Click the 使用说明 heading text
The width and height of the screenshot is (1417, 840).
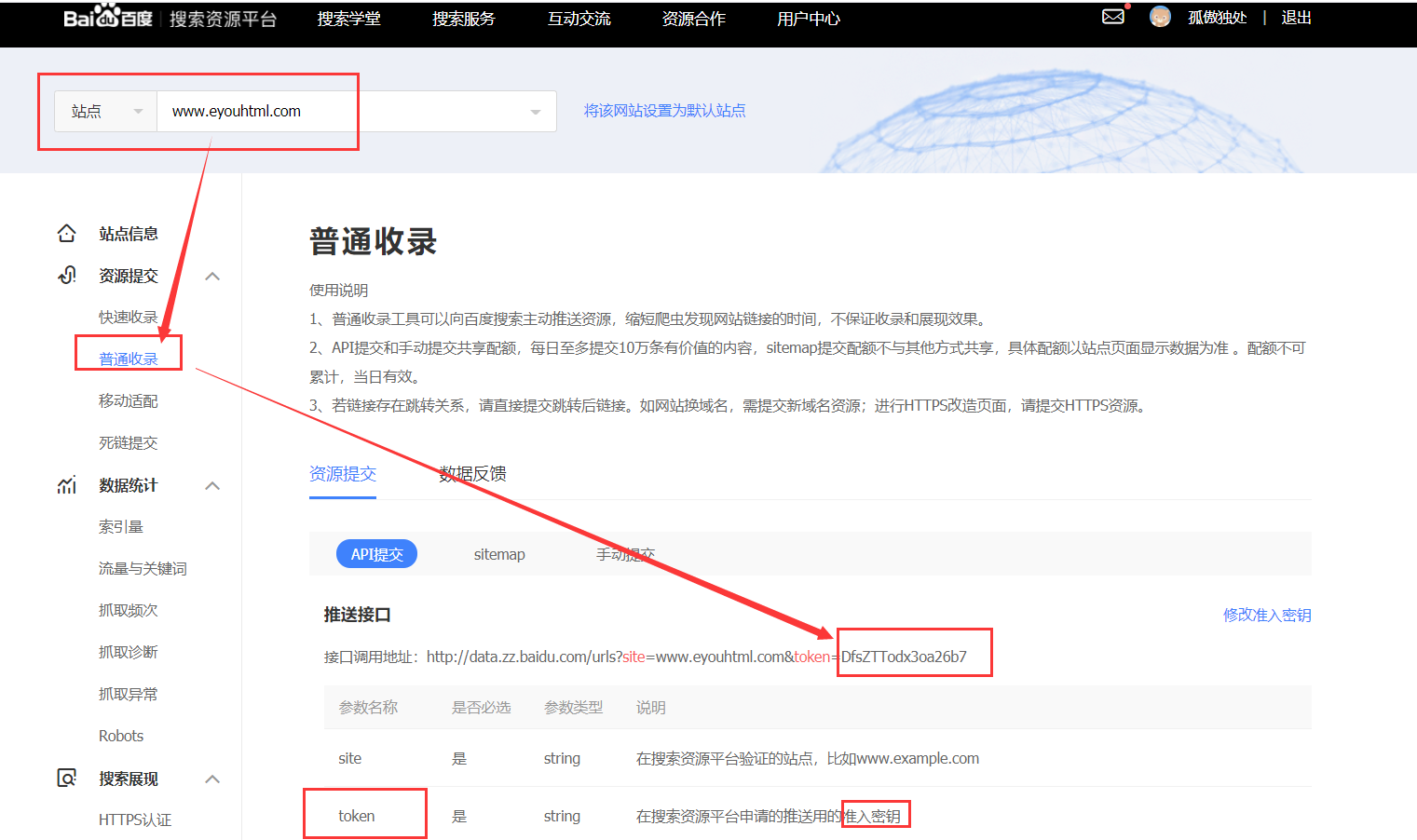click(x=338, y=291)
